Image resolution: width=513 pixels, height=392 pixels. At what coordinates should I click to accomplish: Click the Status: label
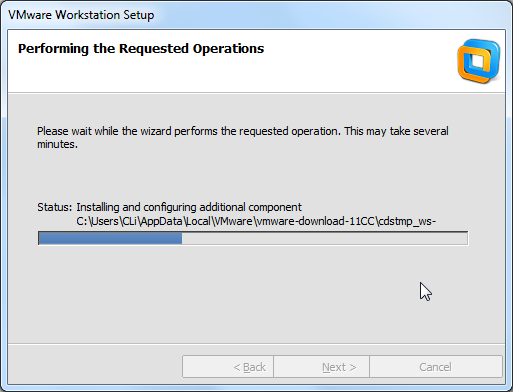(55, 207)
